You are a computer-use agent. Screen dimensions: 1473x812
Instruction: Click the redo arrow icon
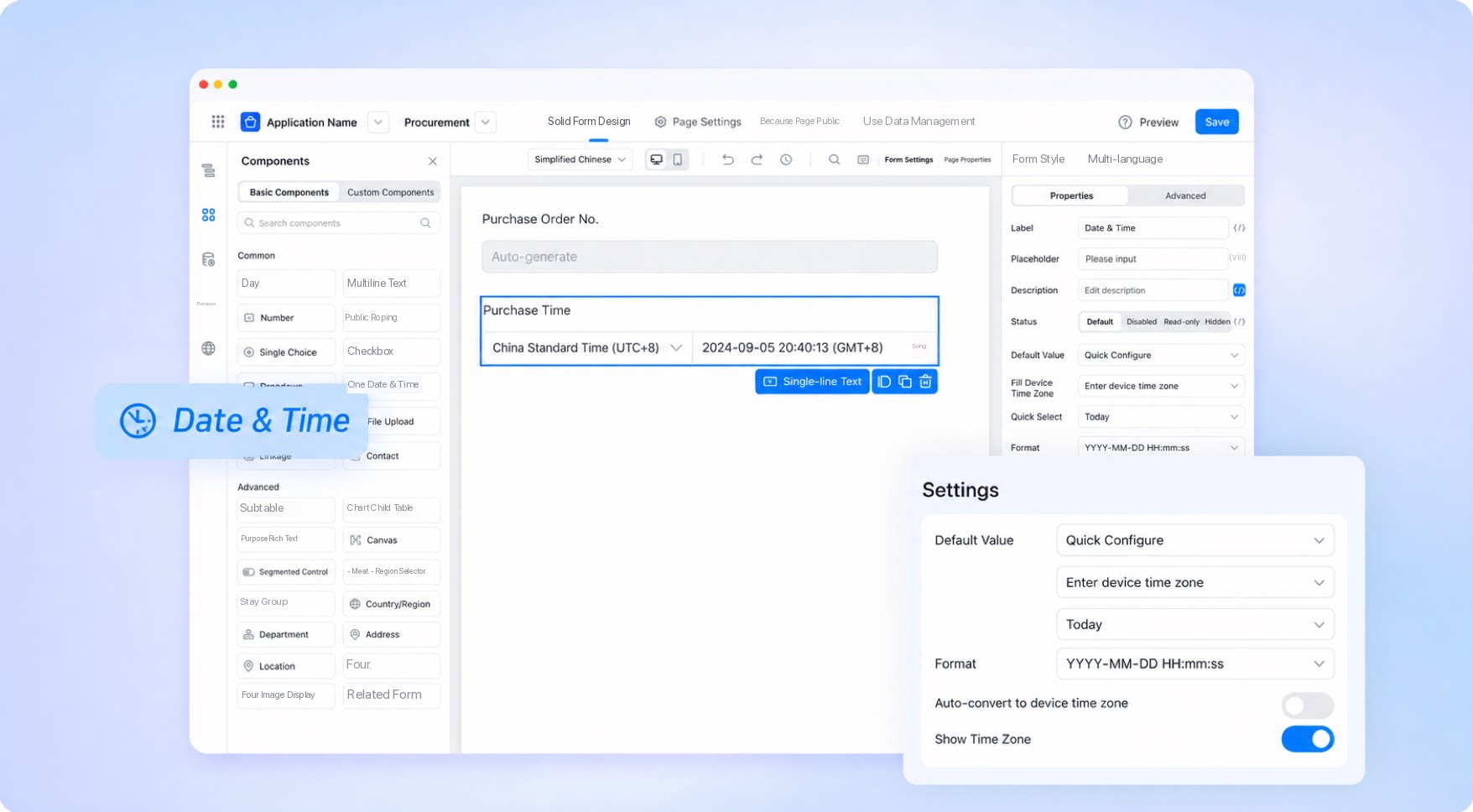pos(757,159)
